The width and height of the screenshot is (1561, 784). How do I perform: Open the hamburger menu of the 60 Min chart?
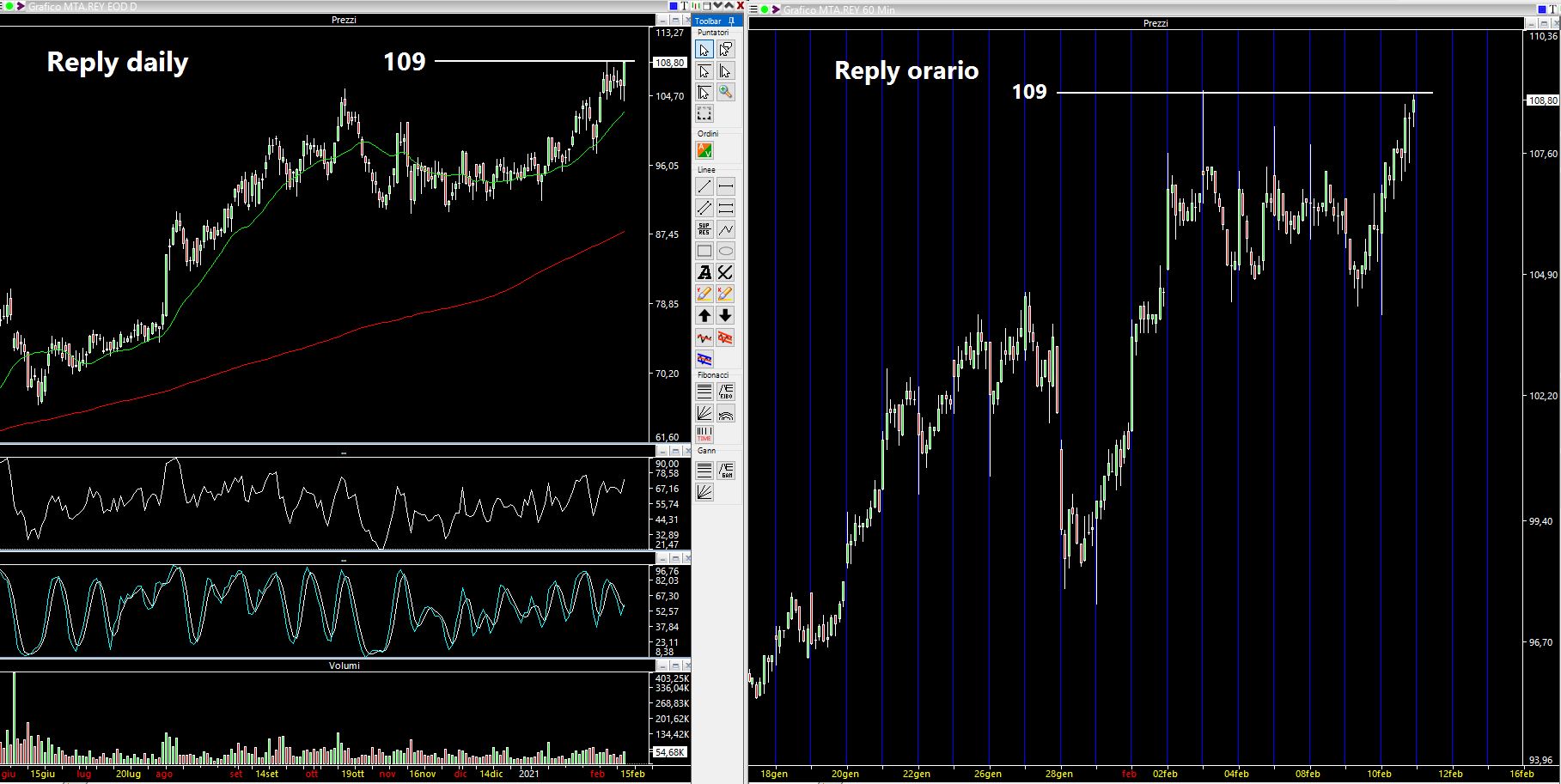point(754,9)
